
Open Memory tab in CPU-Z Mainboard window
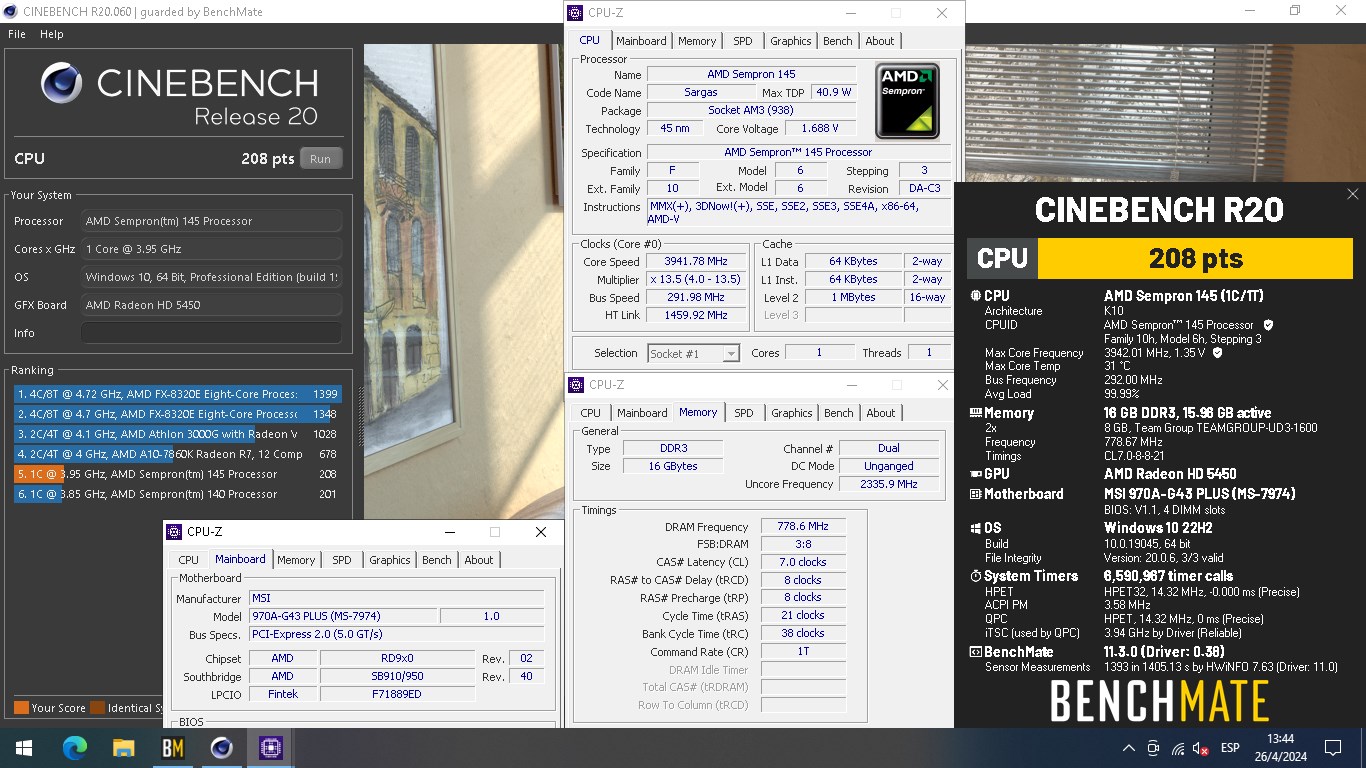pos(296,560)
